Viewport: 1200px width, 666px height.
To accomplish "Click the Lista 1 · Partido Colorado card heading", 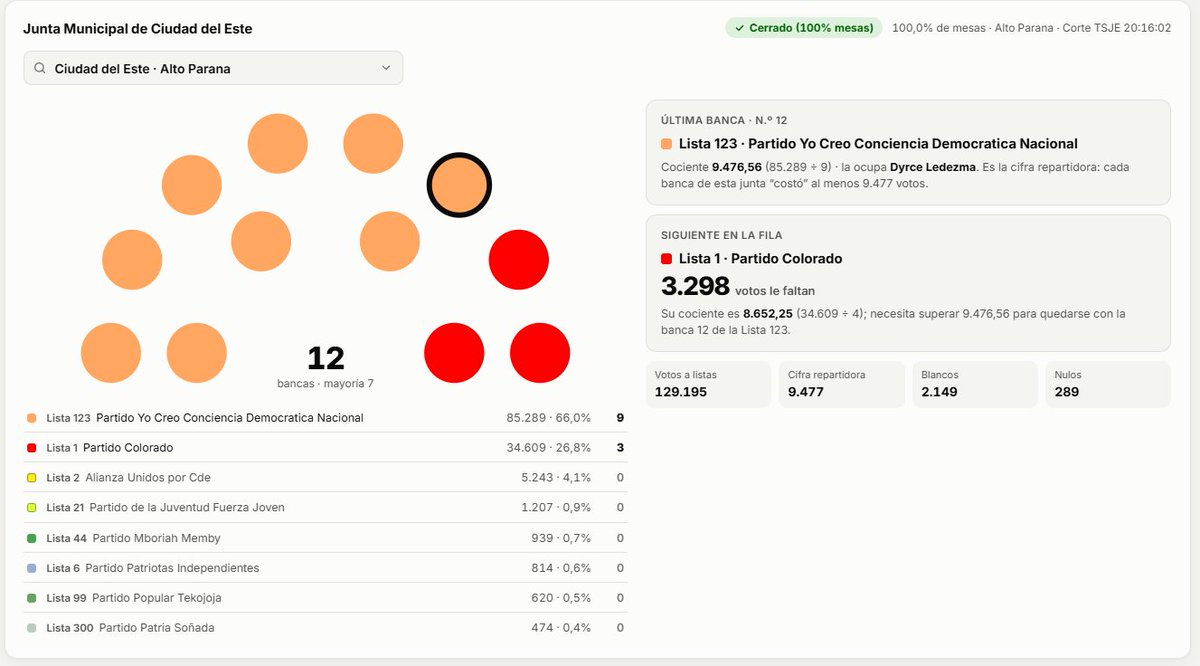I will coord(761,259).
